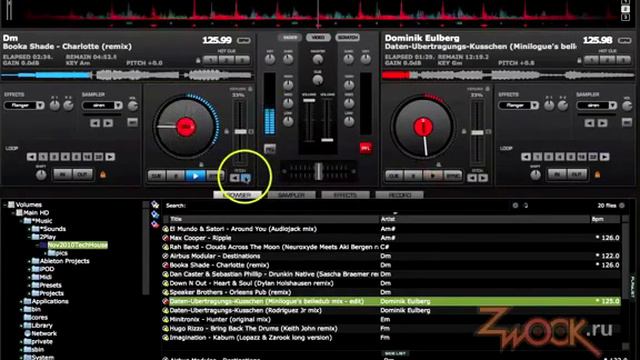Toggle left deck sampler REC button
The height and width of the screenshot is (360, 640).
pyautogui.click(x=132, y=122)
